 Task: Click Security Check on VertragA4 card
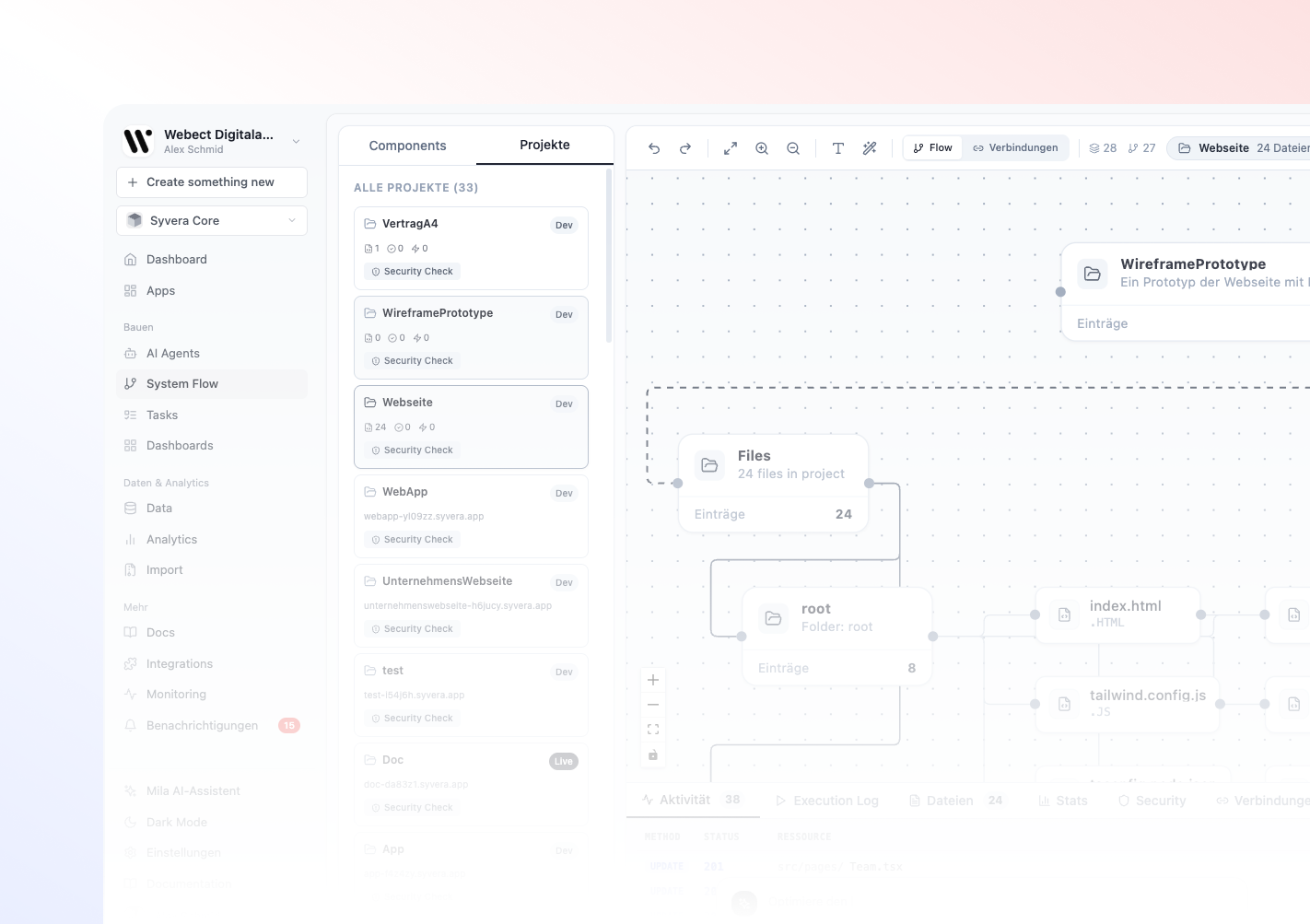[412, 272]
